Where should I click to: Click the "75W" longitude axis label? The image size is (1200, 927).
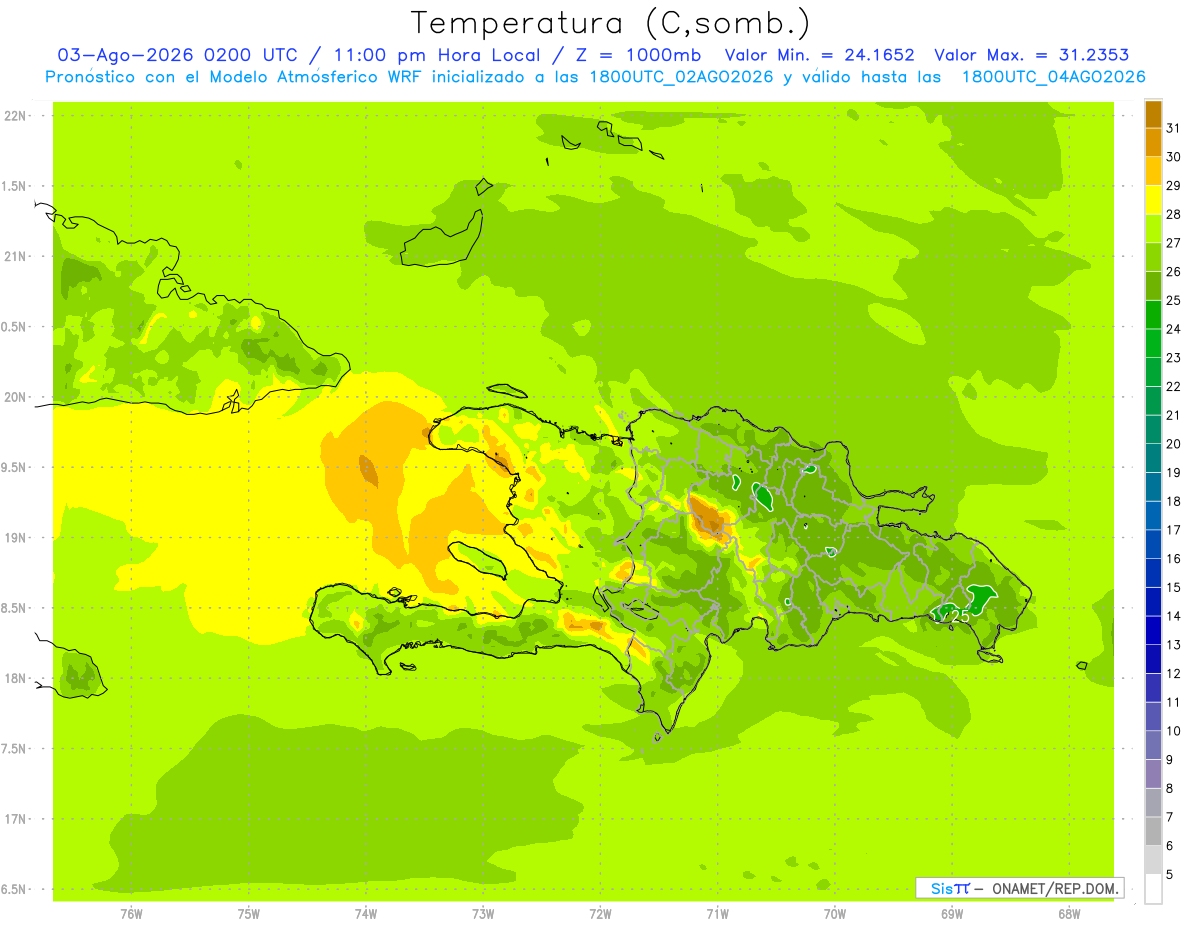tap(249, 914)
